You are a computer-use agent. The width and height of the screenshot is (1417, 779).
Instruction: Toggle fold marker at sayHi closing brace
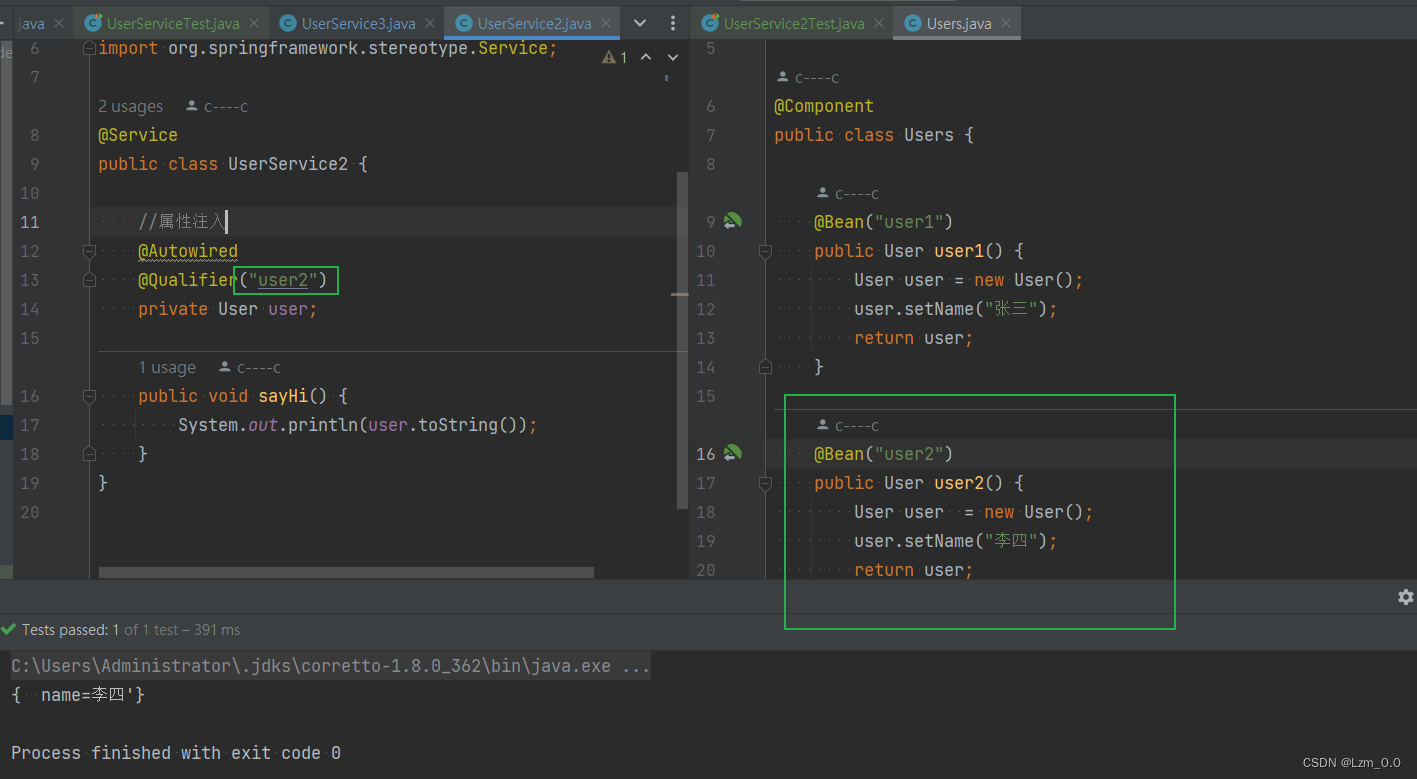coord(89,454)
